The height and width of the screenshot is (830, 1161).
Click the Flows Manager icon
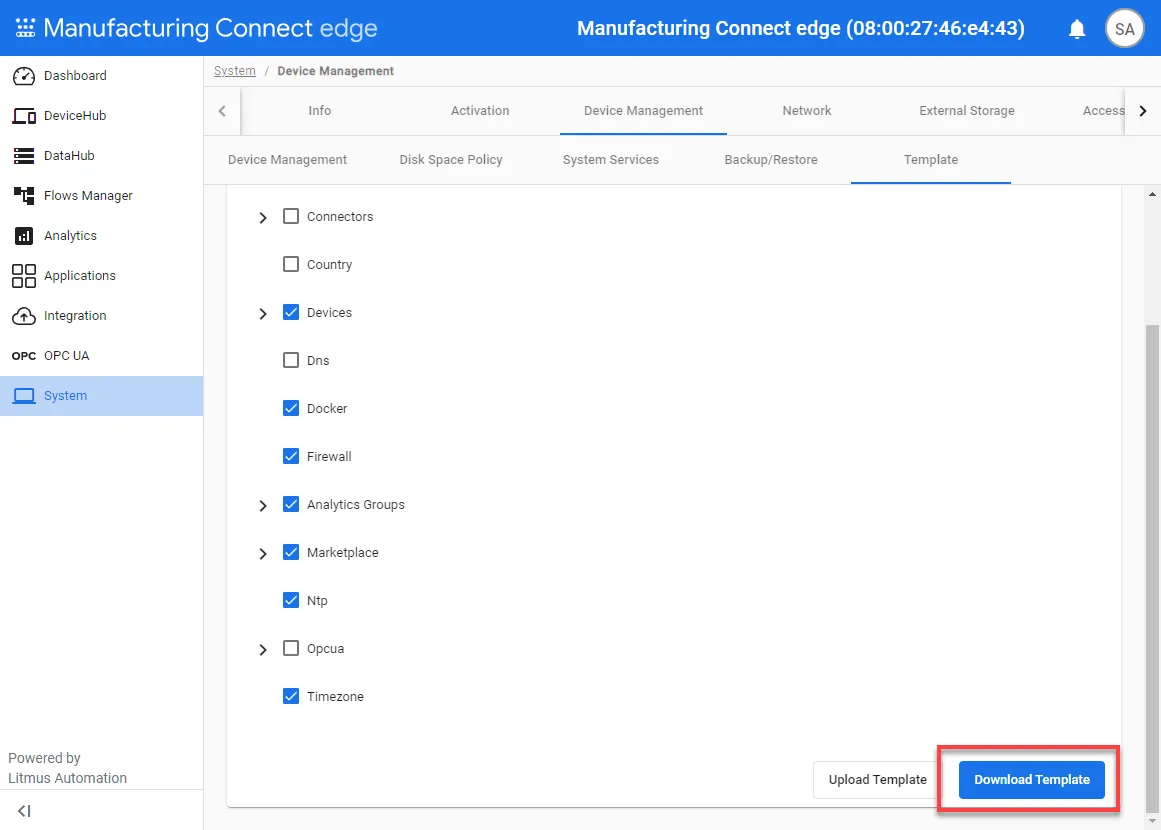click(24, 195)
